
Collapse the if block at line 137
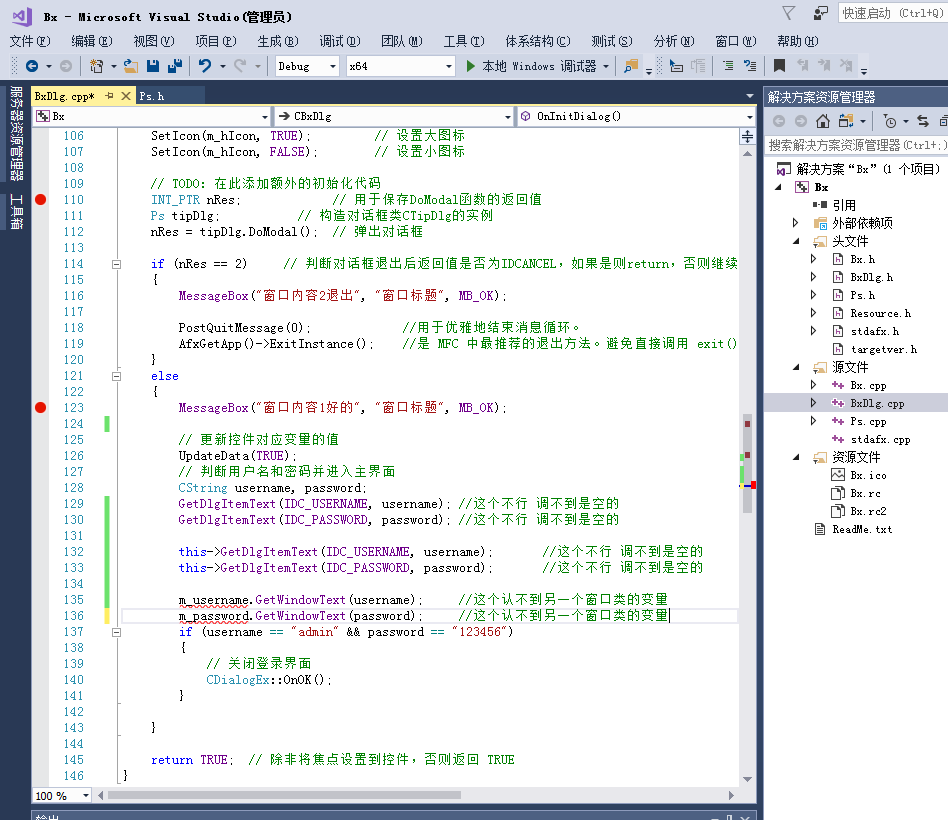coord(117,632)
